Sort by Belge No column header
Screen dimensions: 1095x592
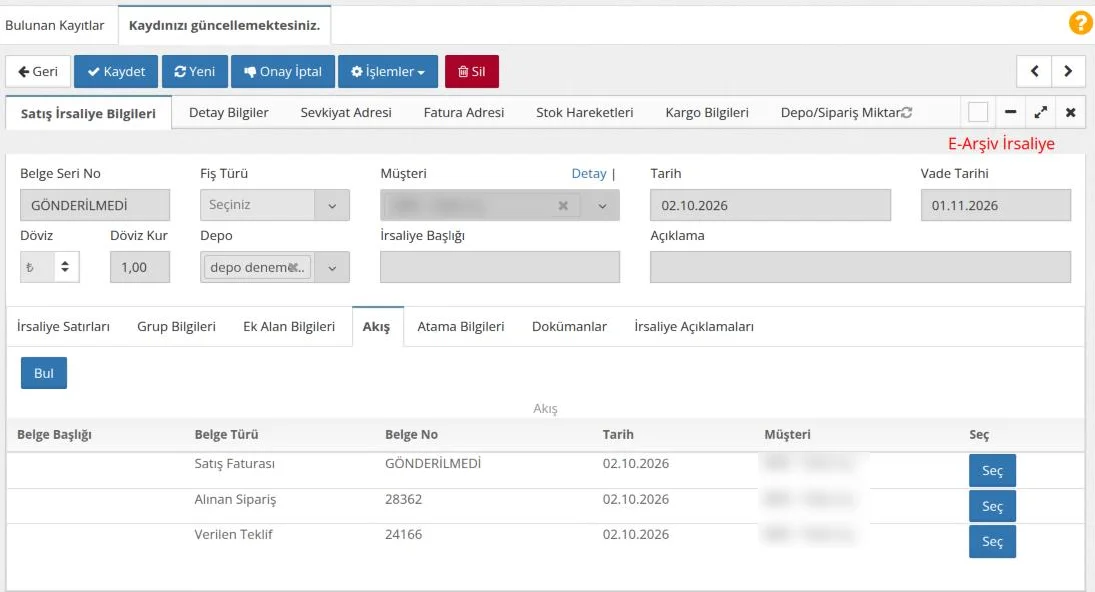click(x=411, y=434)
